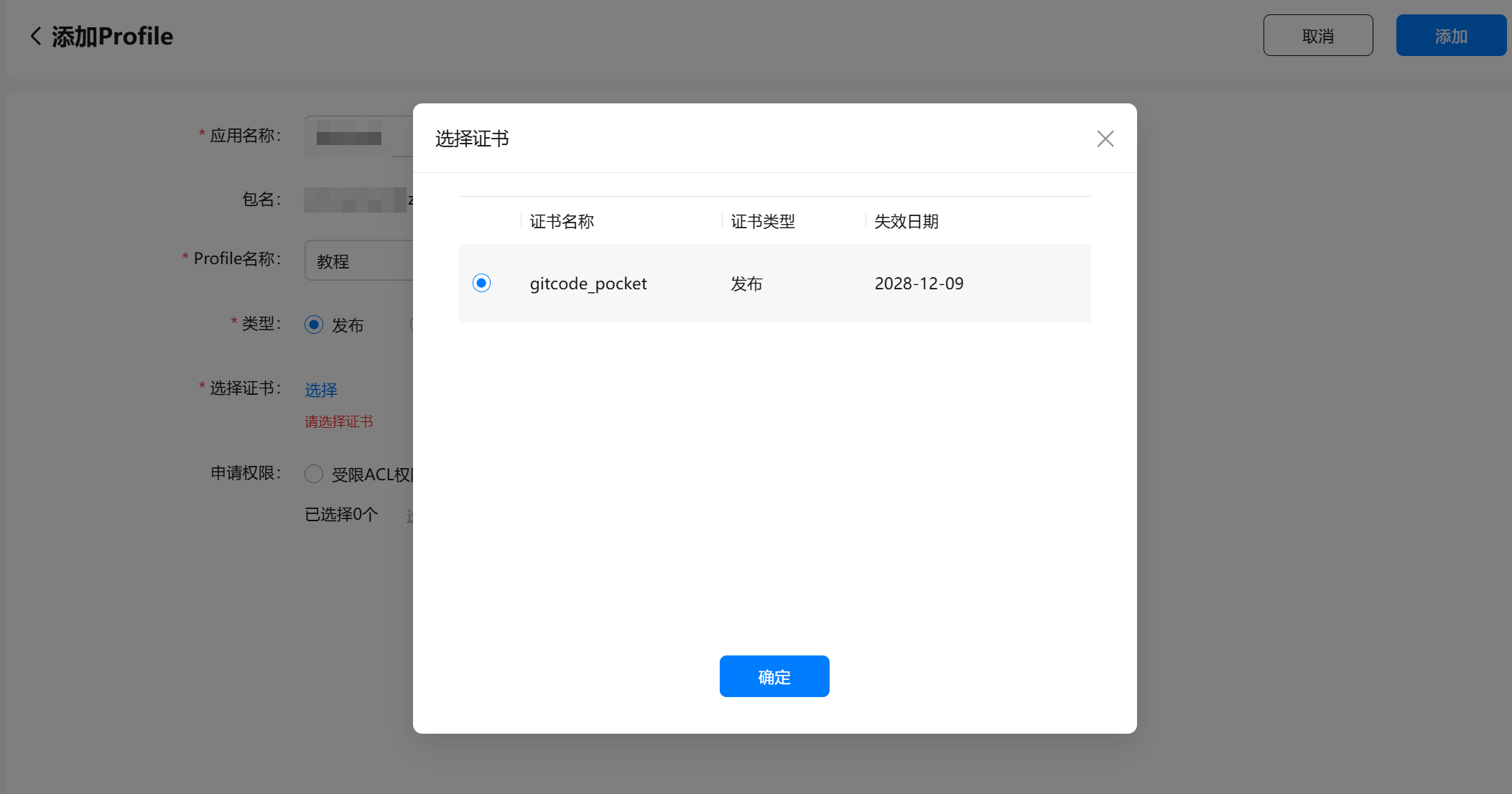Click the 失效日期 column header
The image size is (1512, 794).
point(906,221)
